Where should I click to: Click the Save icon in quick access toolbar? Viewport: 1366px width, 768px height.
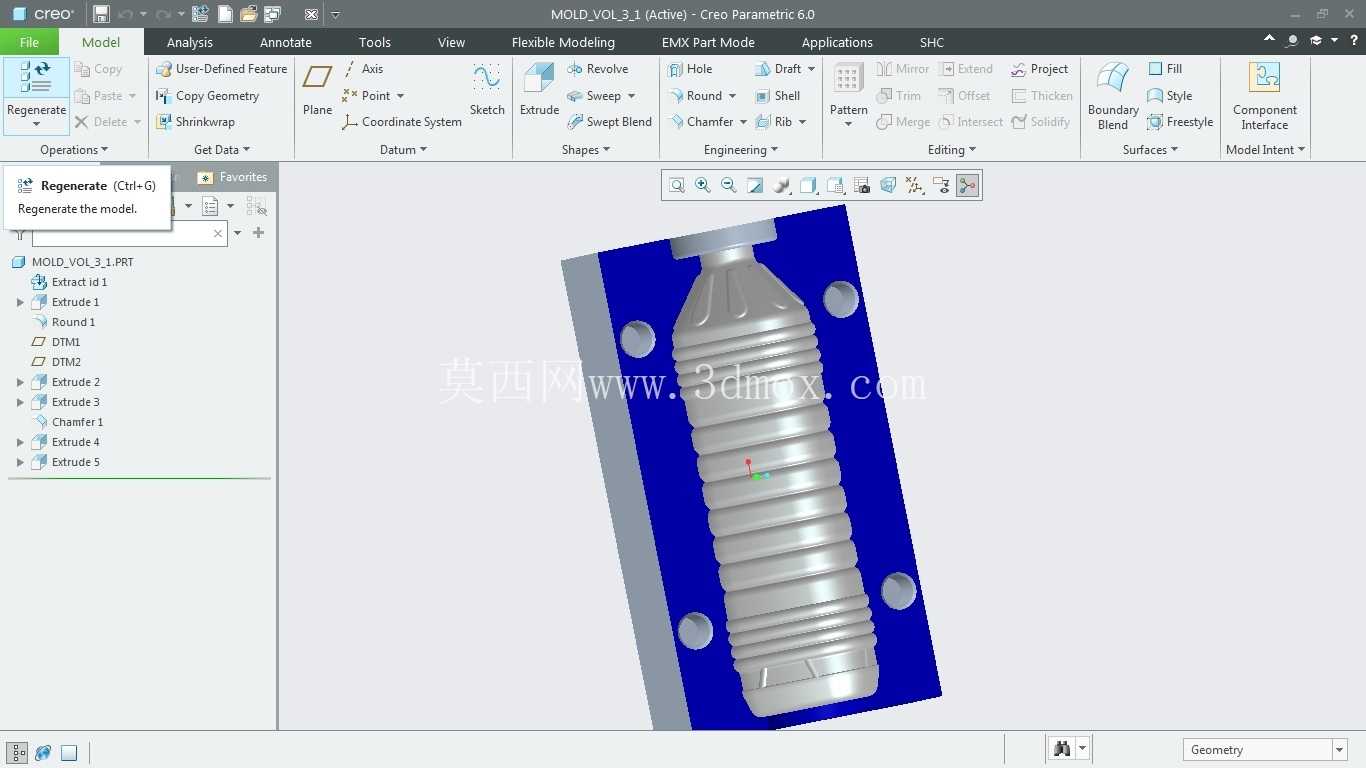(101, 14)
